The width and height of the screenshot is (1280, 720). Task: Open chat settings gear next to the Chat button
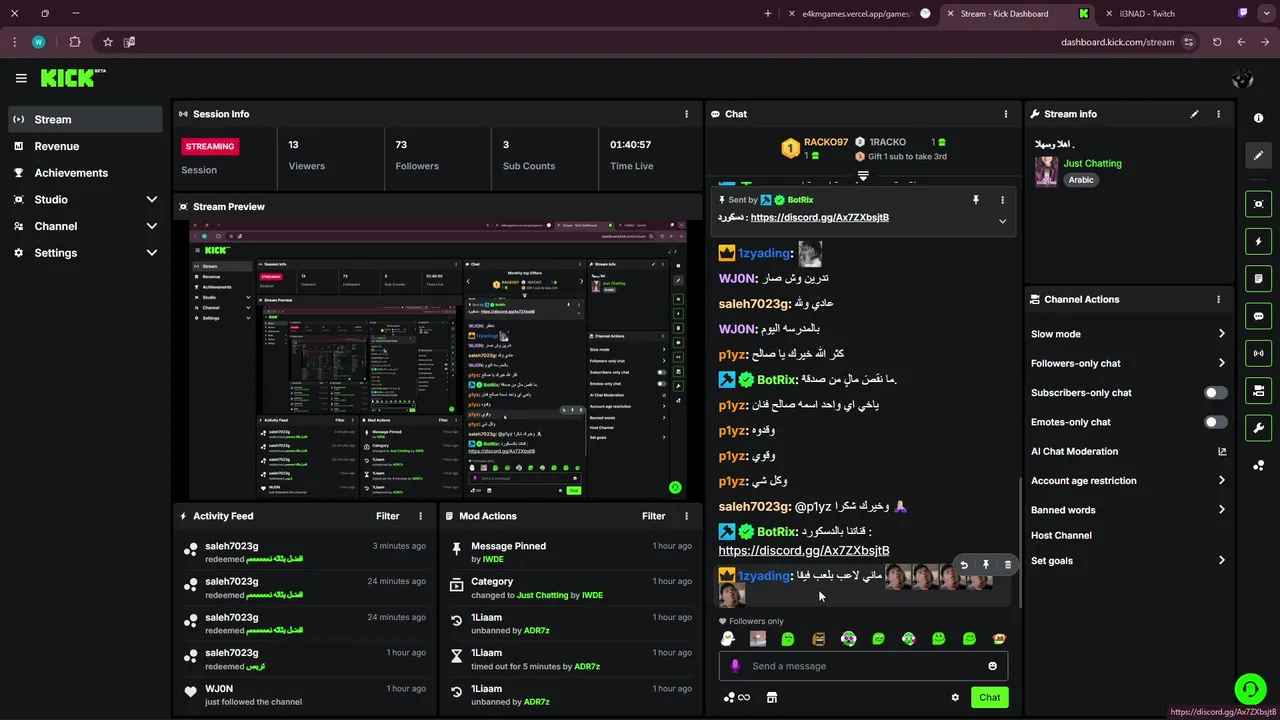click(955, 698)
